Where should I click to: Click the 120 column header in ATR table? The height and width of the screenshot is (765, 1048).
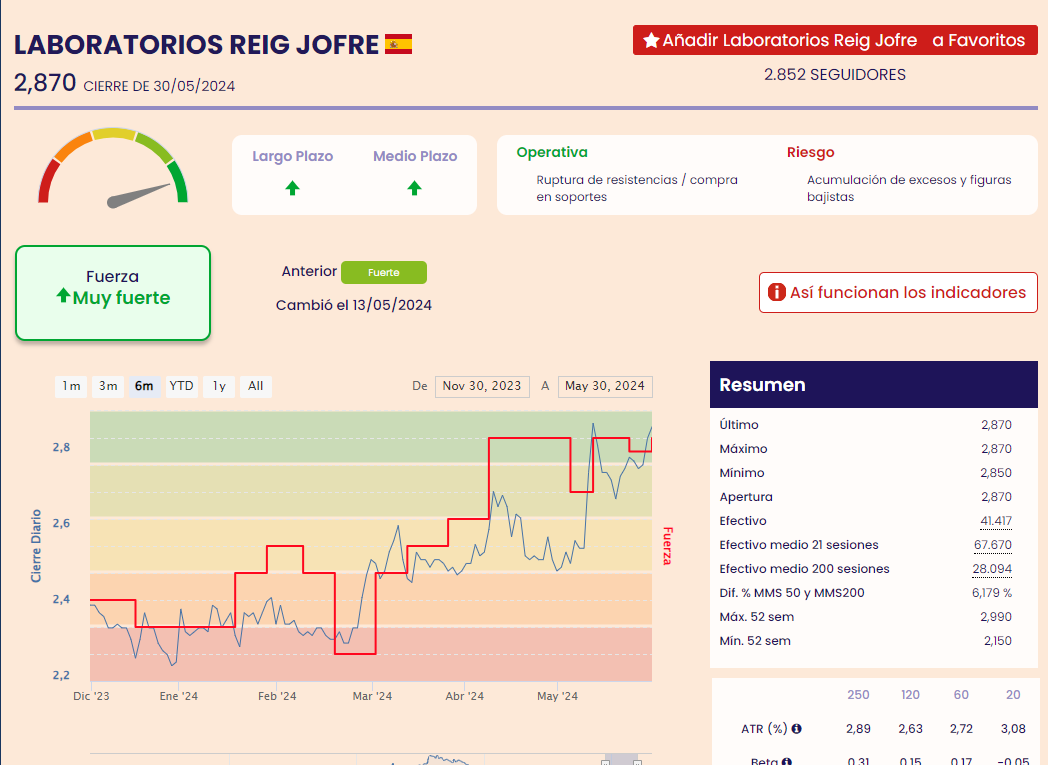pyautogui.click(x=910, y=695)
